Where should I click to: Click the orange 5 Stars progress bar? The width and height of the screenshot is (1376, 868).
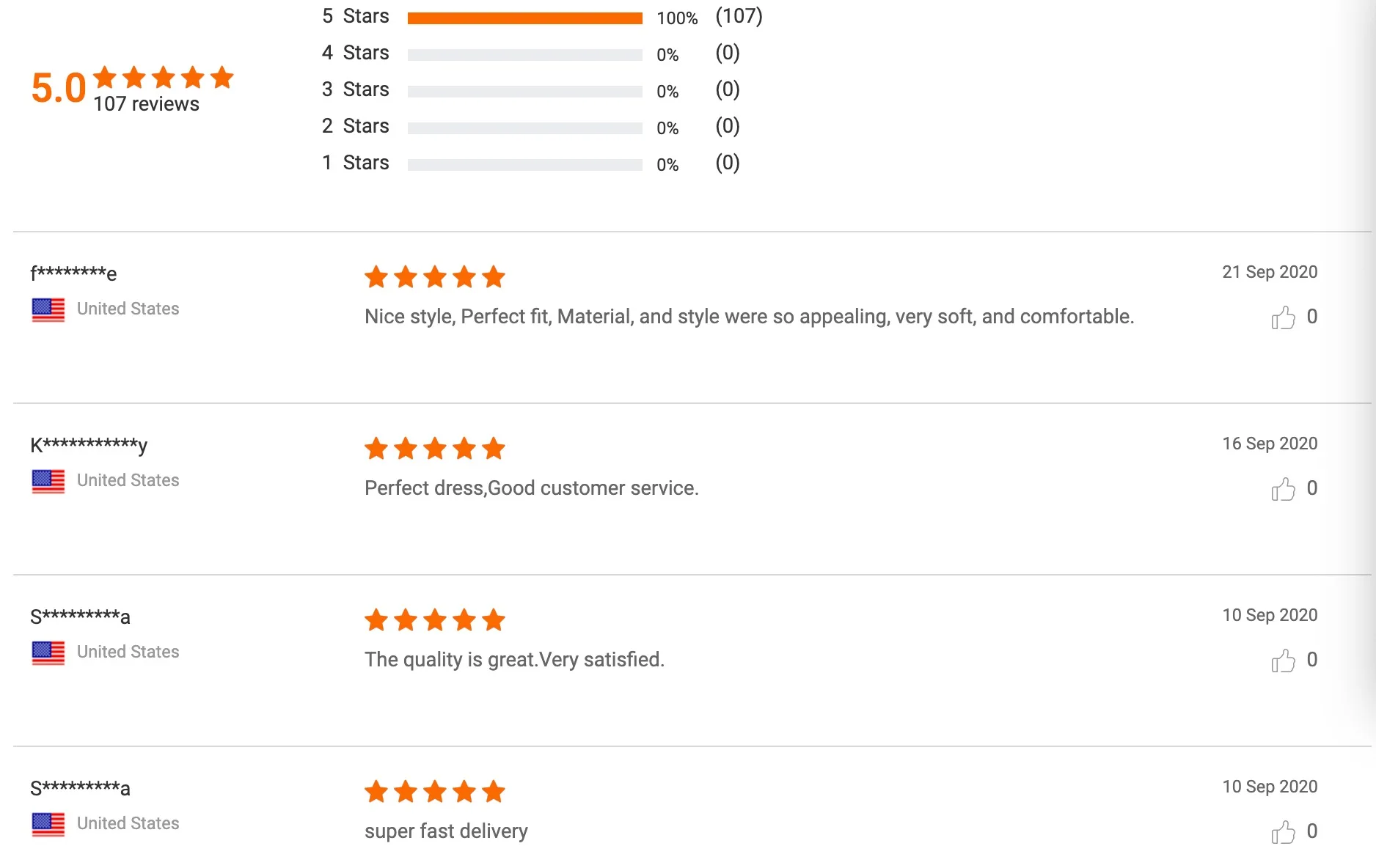pyautogui.click(x=524, y=18)
